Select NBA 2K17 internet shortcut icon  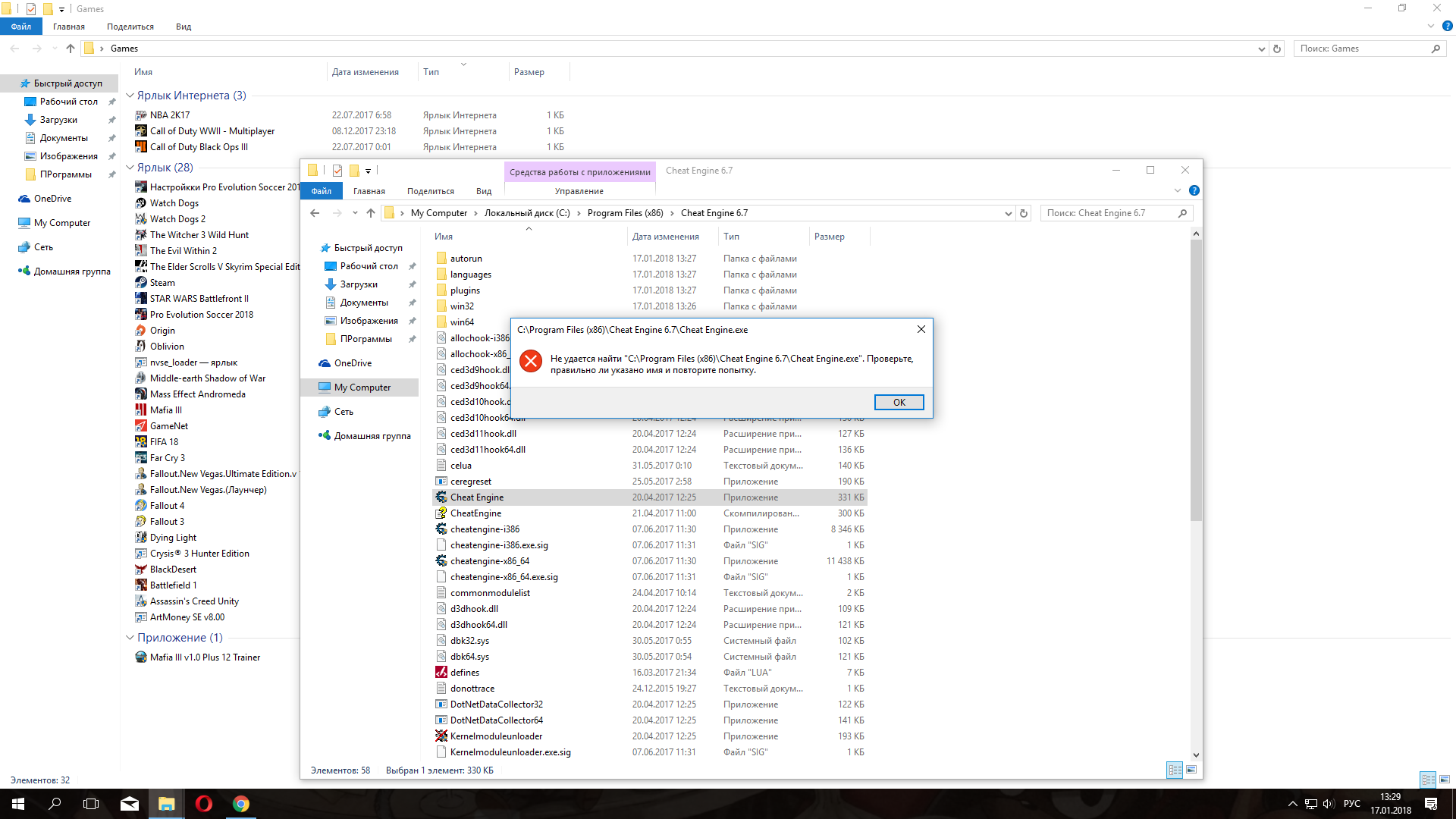click(141, 115)
